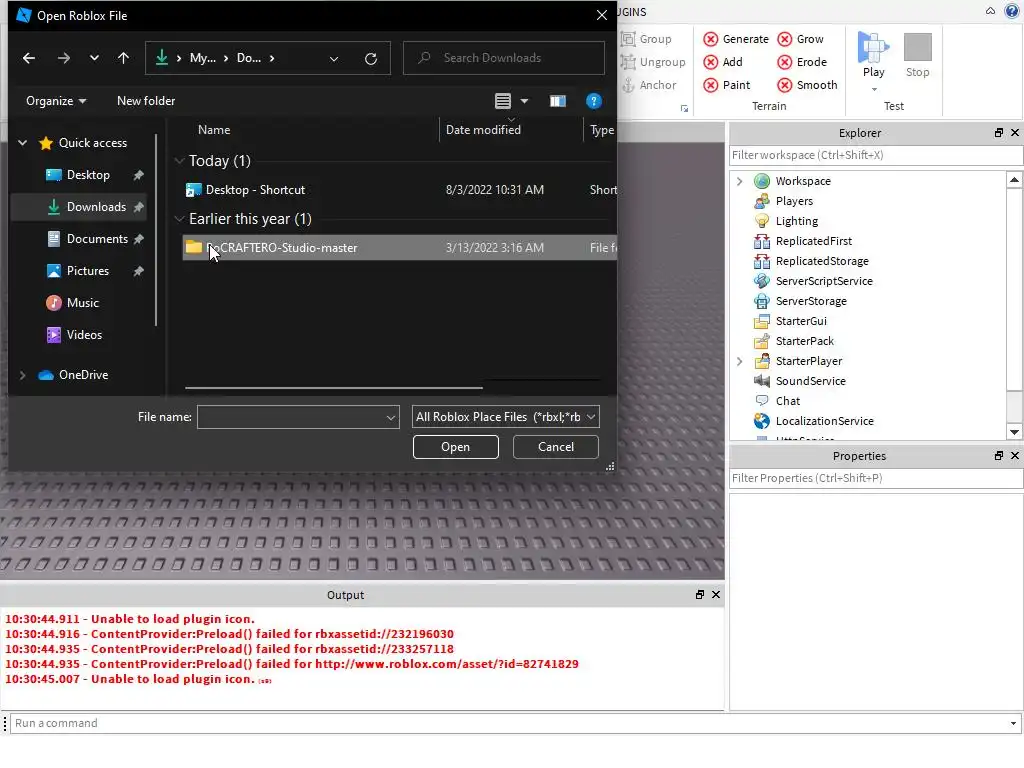Refresh the Downloads folder listing
Viewport: 1024px width, 768px height.
tap(371, 59)
